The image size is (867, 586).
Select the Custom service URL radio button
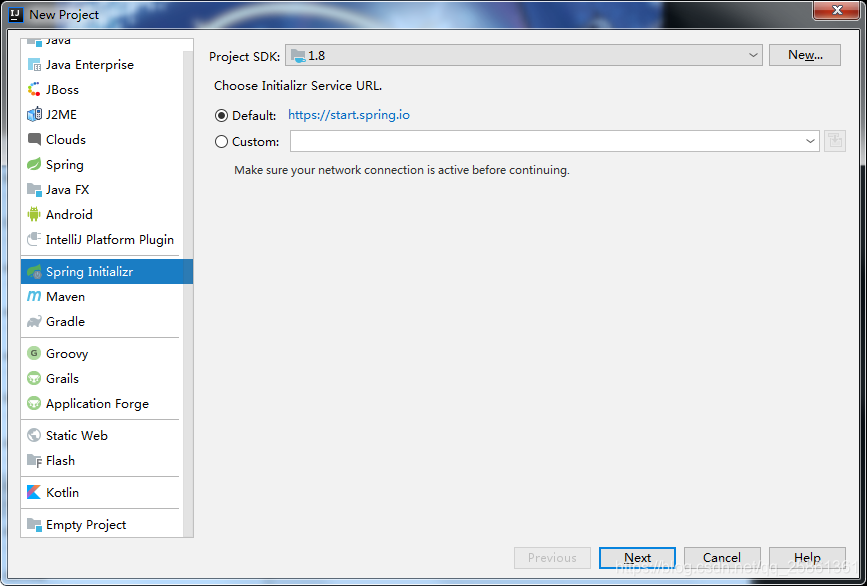click(221, 142)
